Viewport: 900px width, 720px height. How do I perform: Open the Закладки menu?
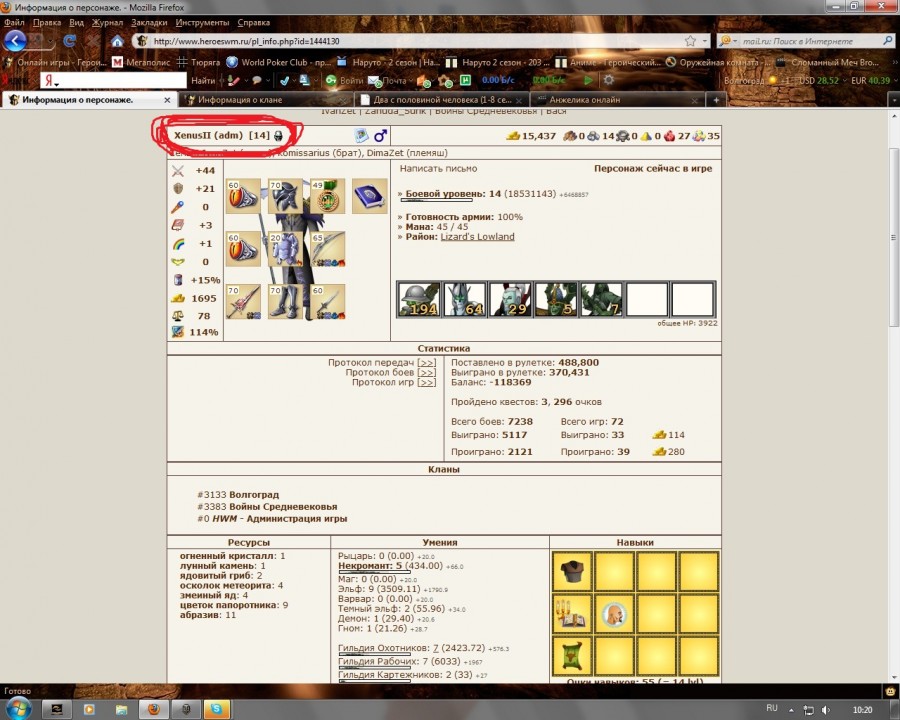coord(149,22)
